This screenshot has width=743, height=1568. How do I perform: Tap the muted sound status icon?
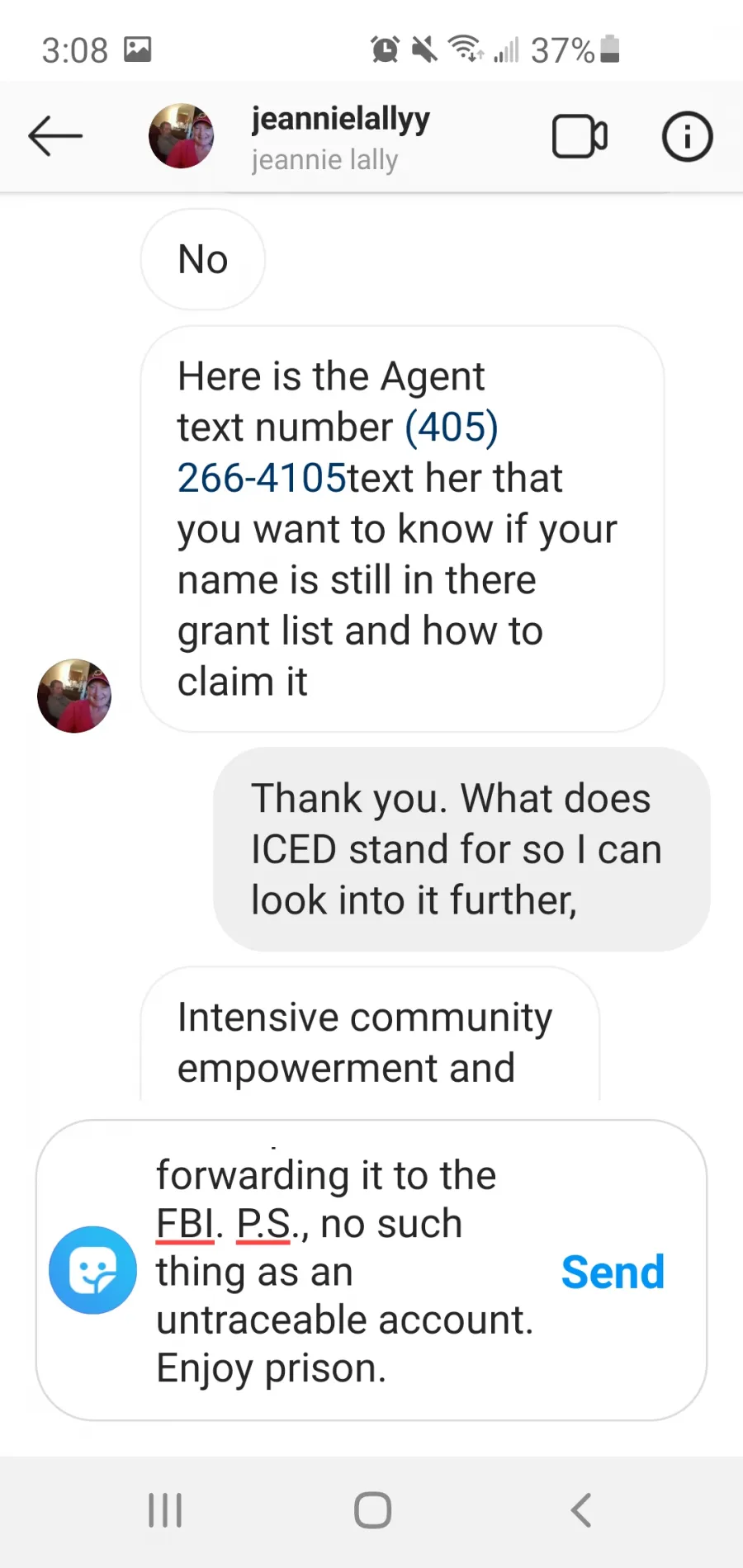[424, 50]
